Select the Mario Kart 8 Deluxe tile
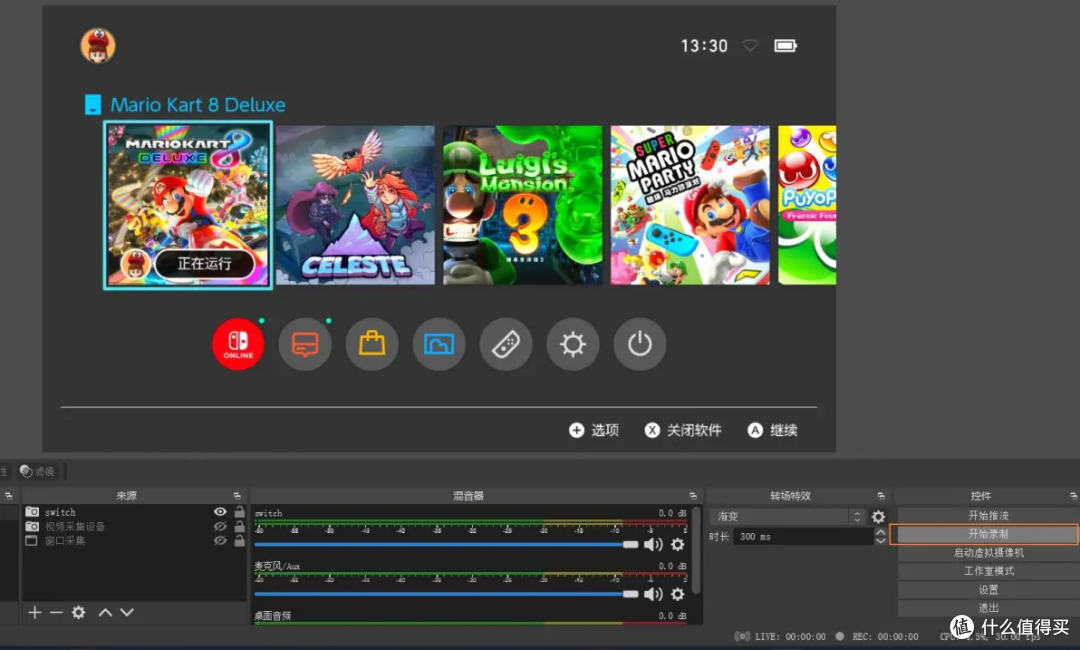This screenshot has width=1080, height=650. tap(188, 205)
